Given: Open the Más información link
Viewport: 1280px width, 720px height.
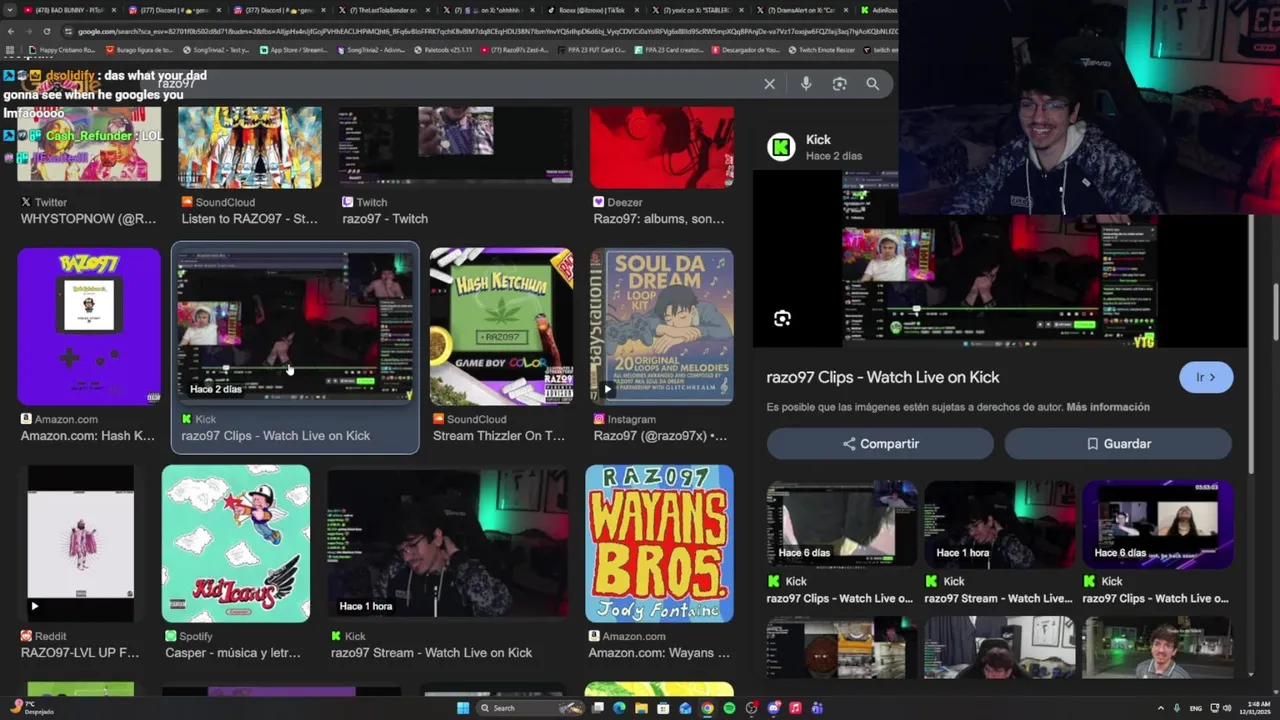Looking at the screenshot, I should point(1108,407).
